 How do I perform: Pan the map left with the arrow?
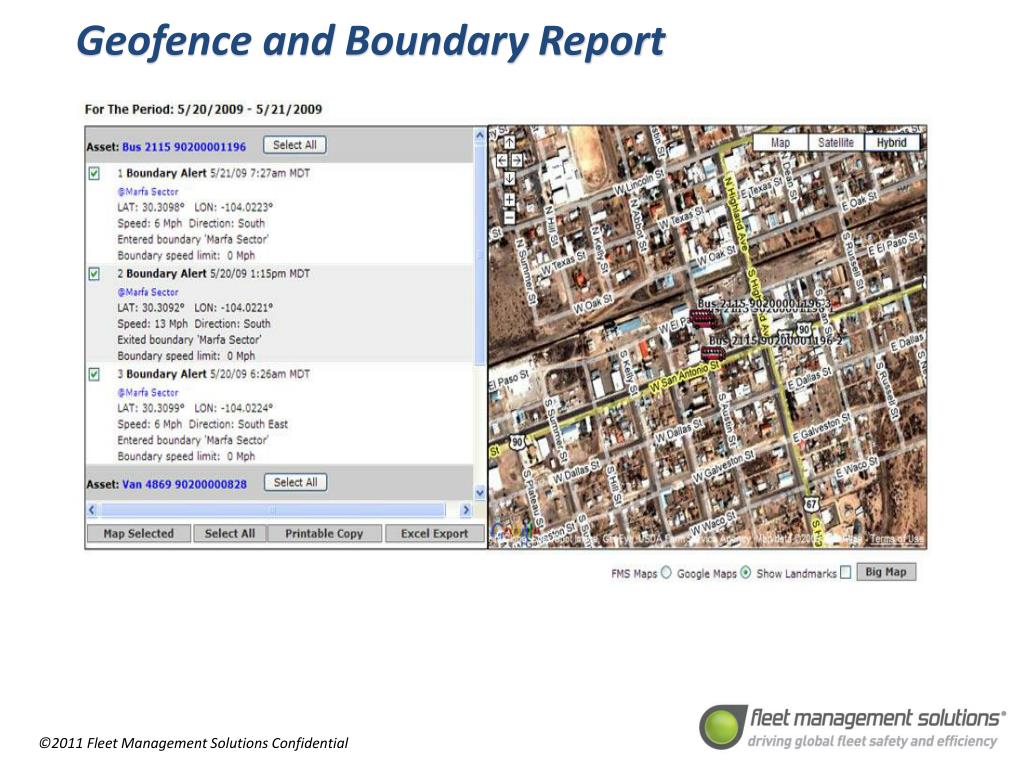[x=502, y=160]
